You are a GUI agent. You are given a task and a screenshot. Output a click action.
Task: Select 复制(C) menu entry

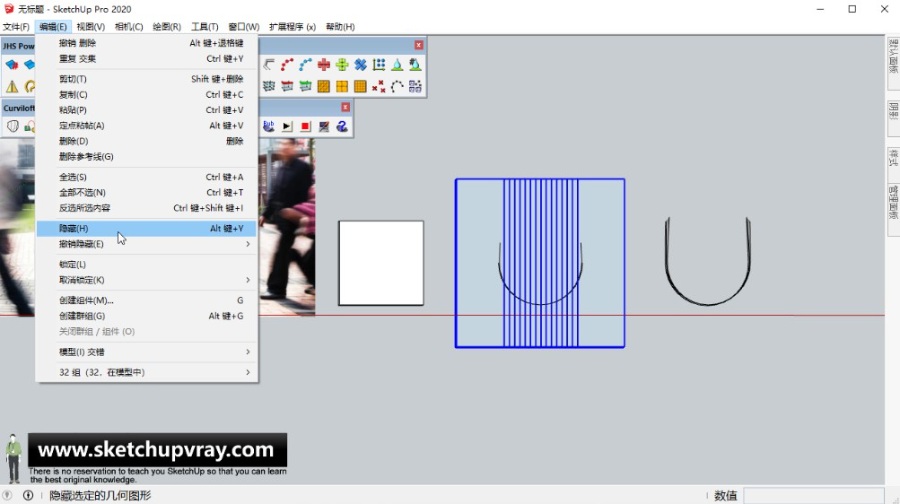pos(146,94)
